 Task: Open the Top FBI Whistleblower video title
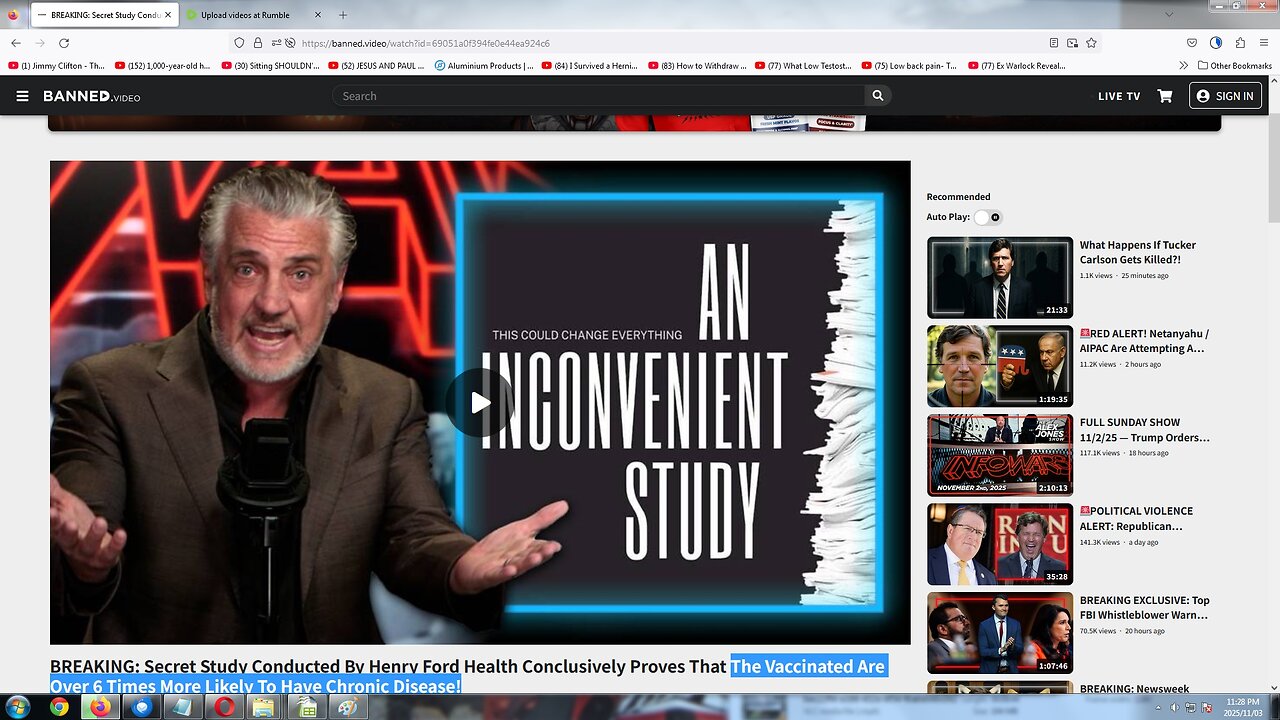click(x=1145, y=607)
